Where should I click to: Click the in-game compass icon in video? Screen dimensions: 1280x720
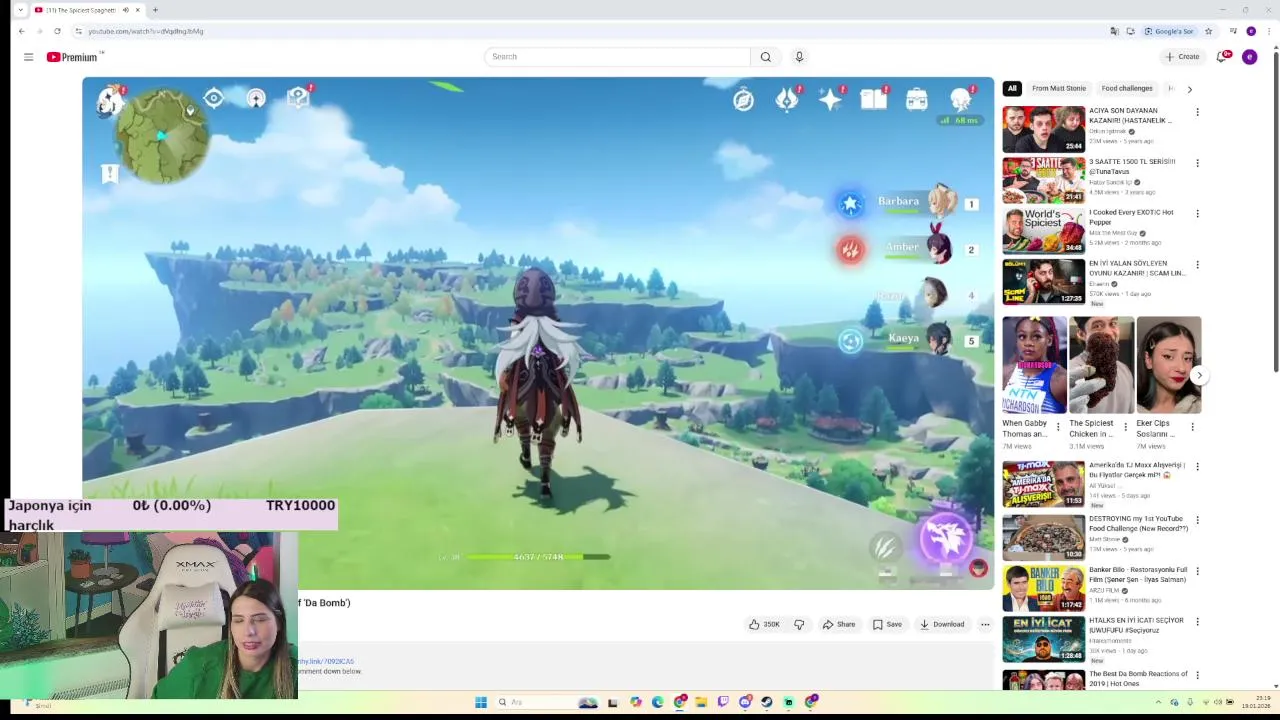click(743, 99)
